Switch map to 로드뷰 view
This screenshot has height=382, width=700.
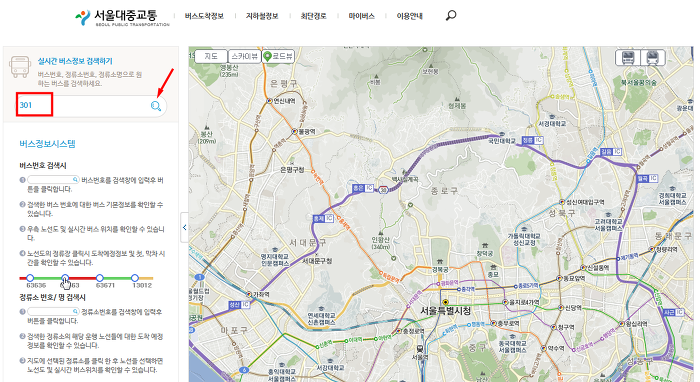(x=278, y=56)
